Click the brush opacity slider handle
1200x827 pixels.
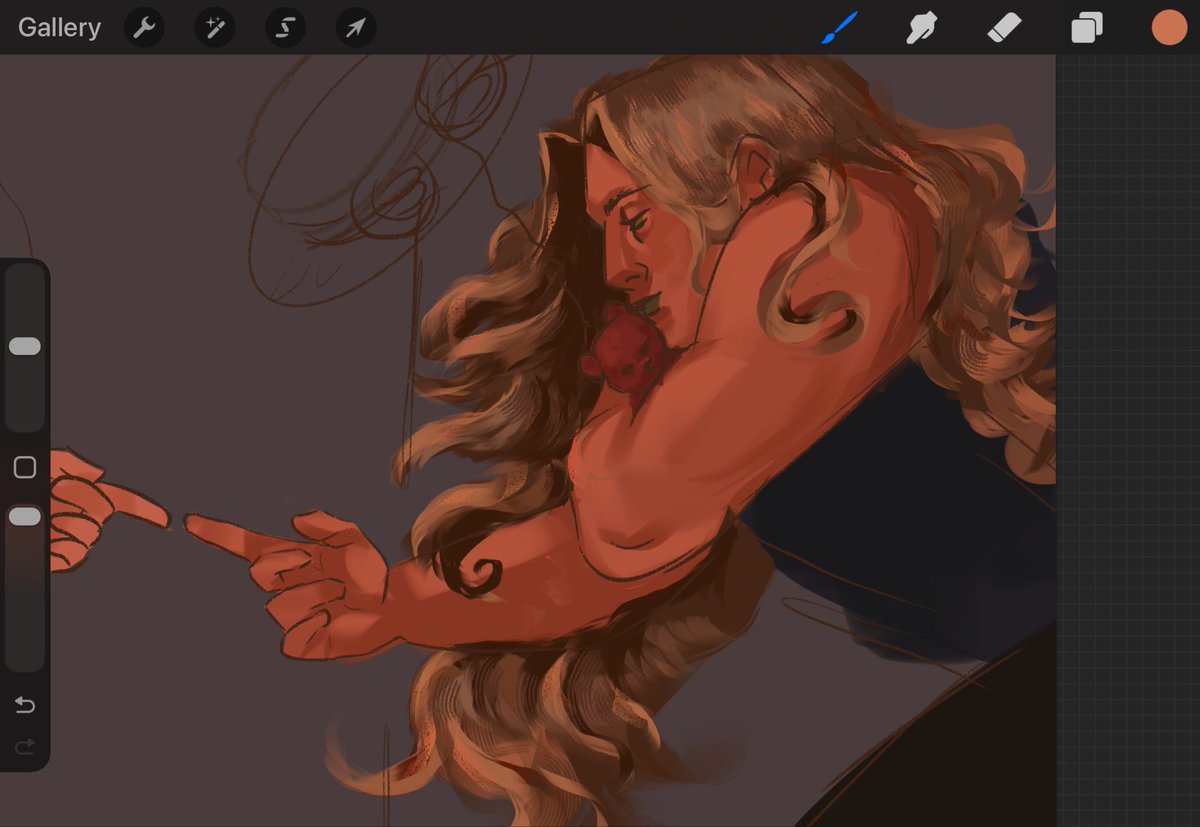[x=25, y=516]
